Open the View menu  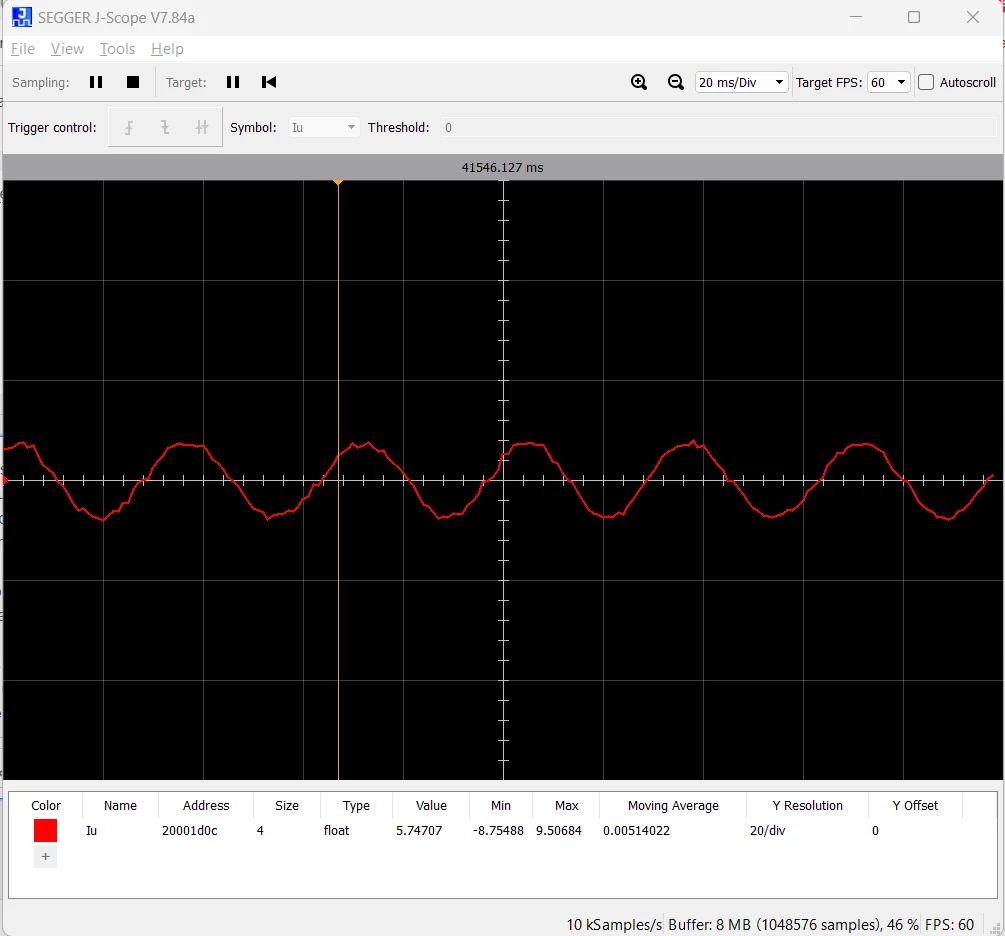[67, 49]
